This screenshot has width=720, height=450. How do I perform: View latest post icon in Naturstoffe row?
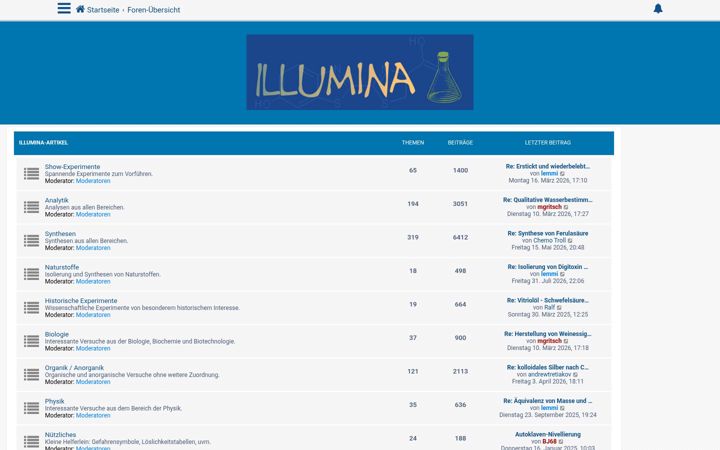pyautogui.click(x=562, y=274)
